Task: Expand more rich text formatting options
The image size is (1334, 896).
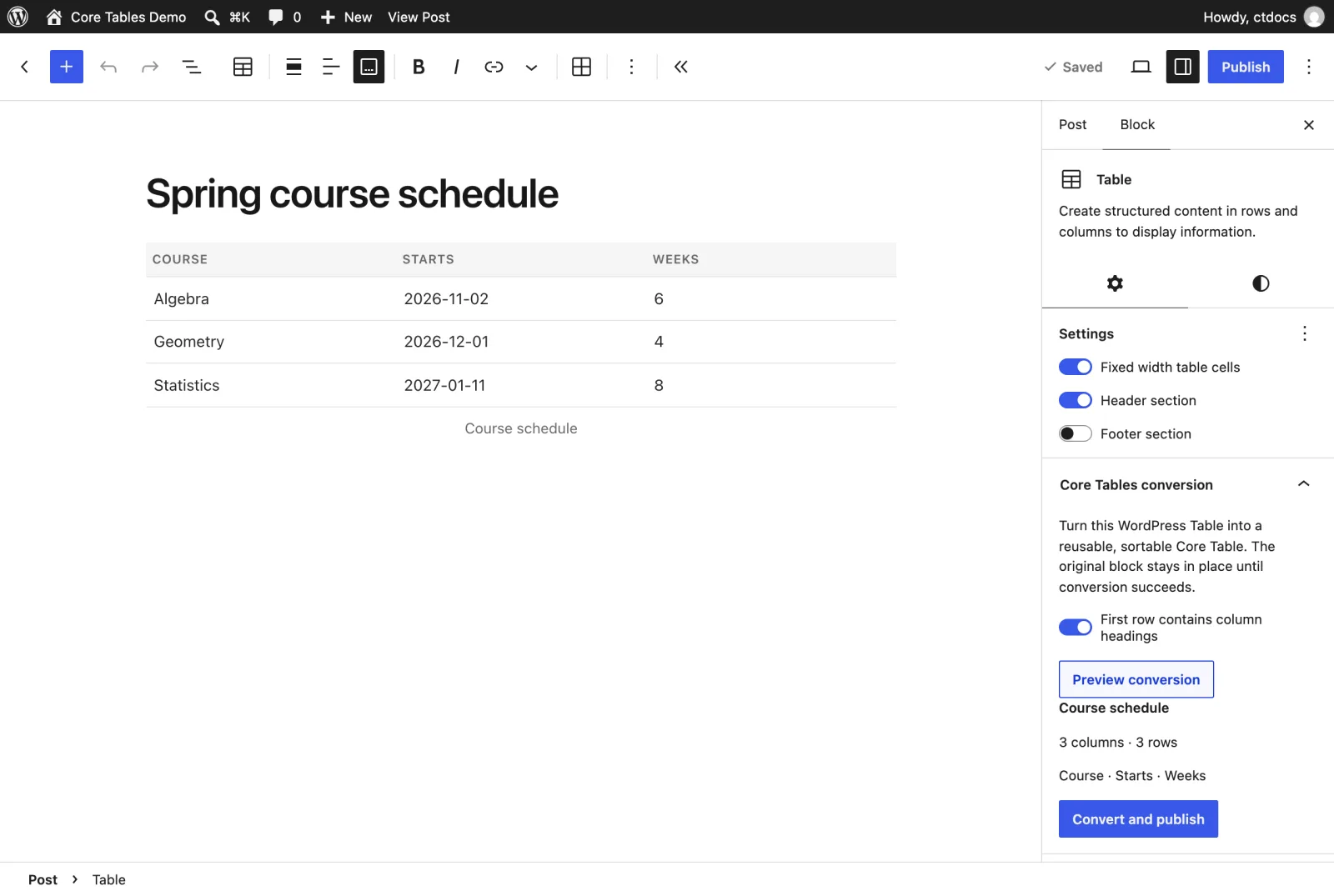Action: 531,67
